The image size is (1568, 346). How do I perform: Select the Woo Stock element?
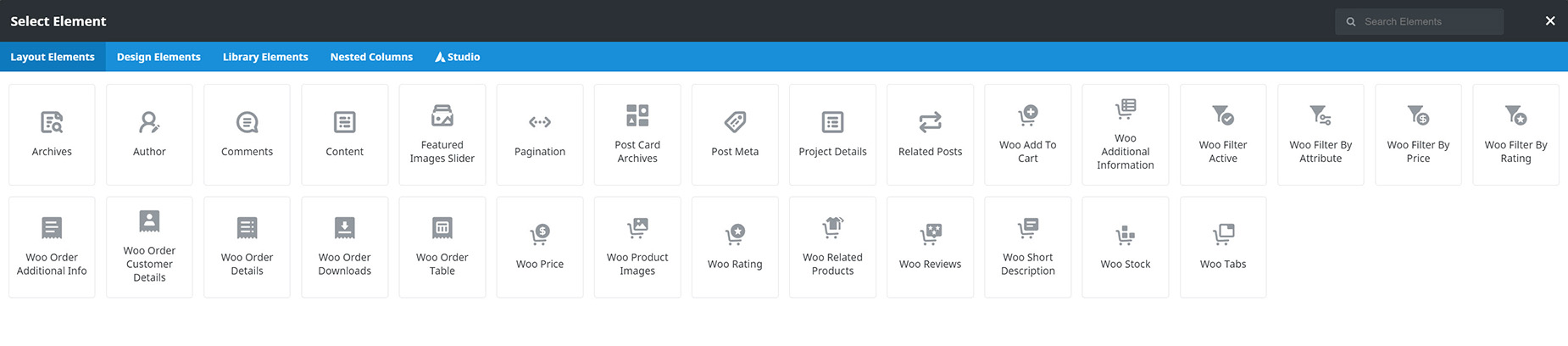[x=1126, y=248]
